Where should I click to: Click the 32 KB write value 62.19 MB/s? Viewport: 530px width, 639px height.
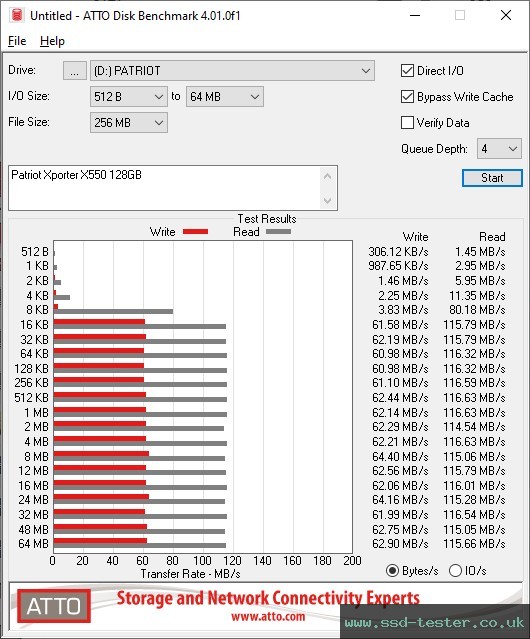(x=400, y=339)
